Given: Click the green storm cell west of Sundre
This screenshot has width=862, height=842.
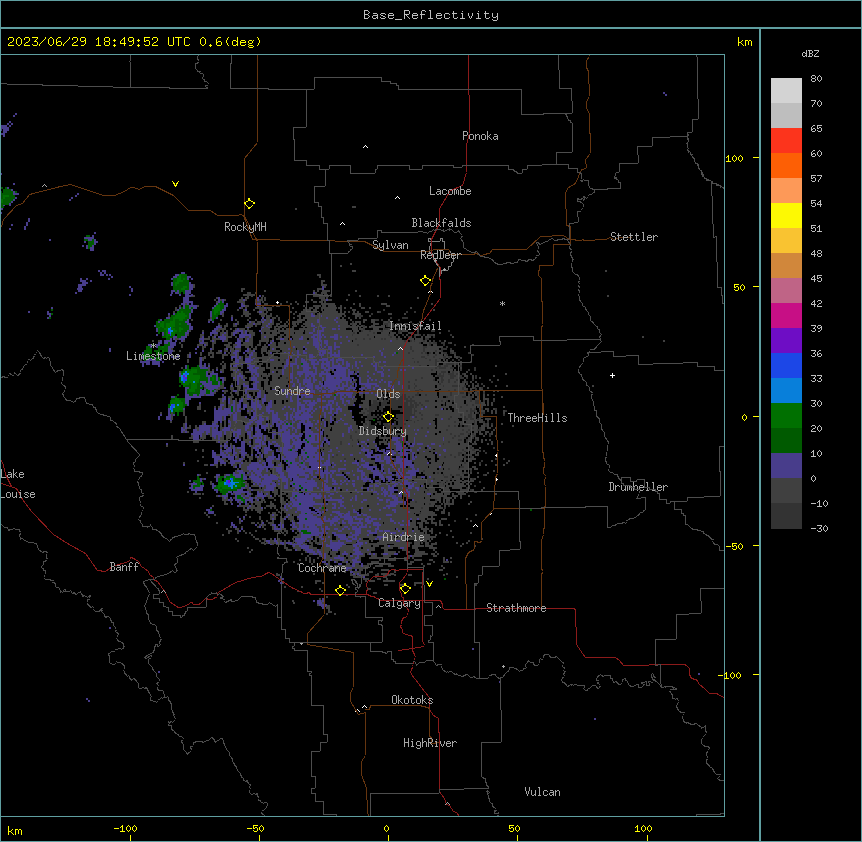Looking at the screenshot, I should tap(198, 379).
